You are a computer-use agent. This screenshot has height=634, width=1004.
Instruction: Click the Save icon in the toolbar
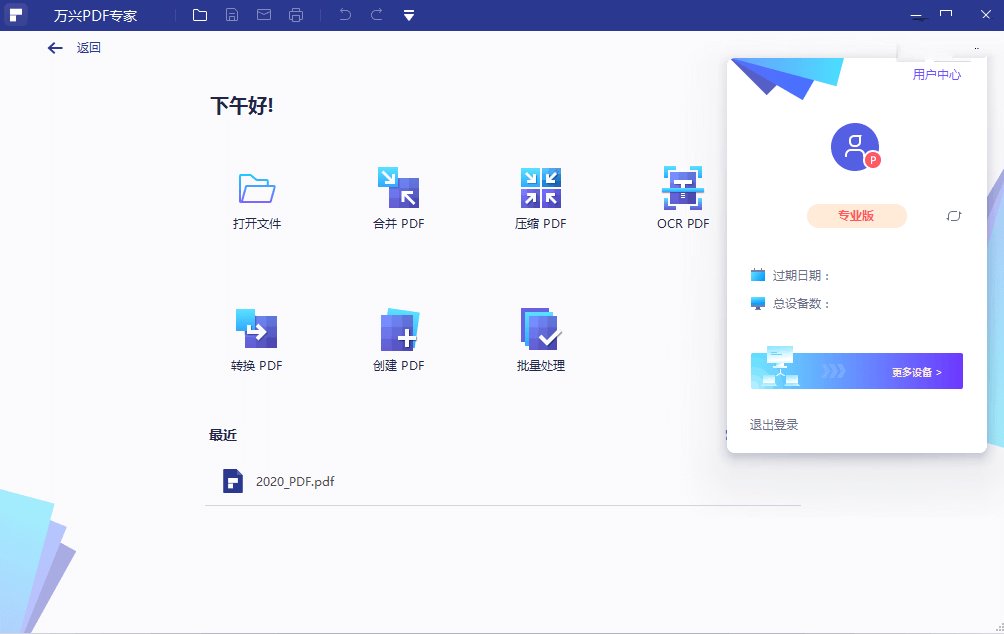point(232,15)
